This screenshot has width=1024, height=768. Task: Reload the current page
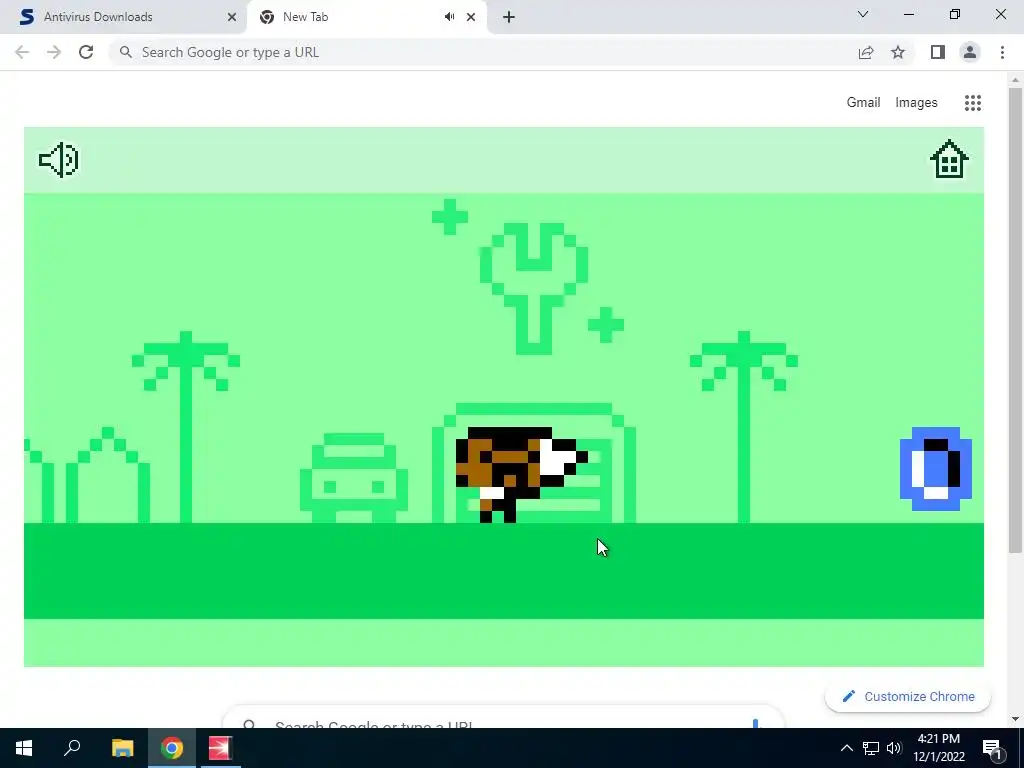[86, 52]
